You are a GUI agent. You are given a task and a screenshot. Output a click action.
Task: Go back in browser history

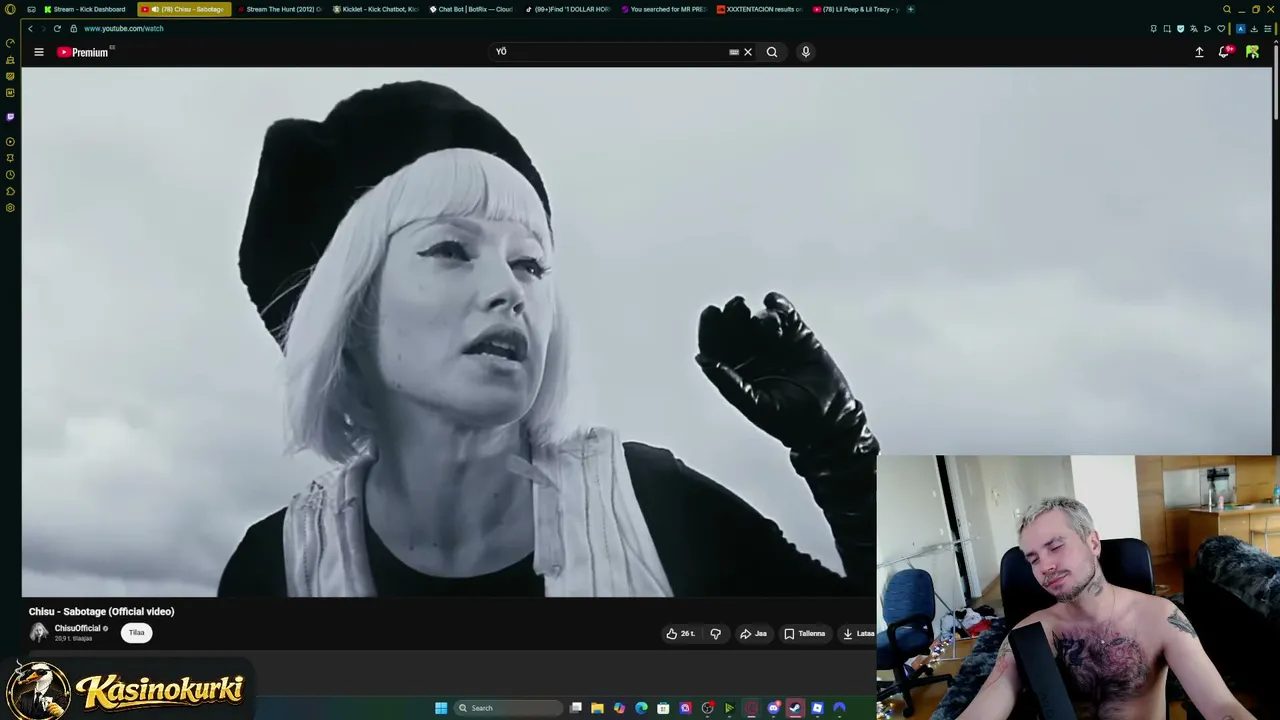30,28
